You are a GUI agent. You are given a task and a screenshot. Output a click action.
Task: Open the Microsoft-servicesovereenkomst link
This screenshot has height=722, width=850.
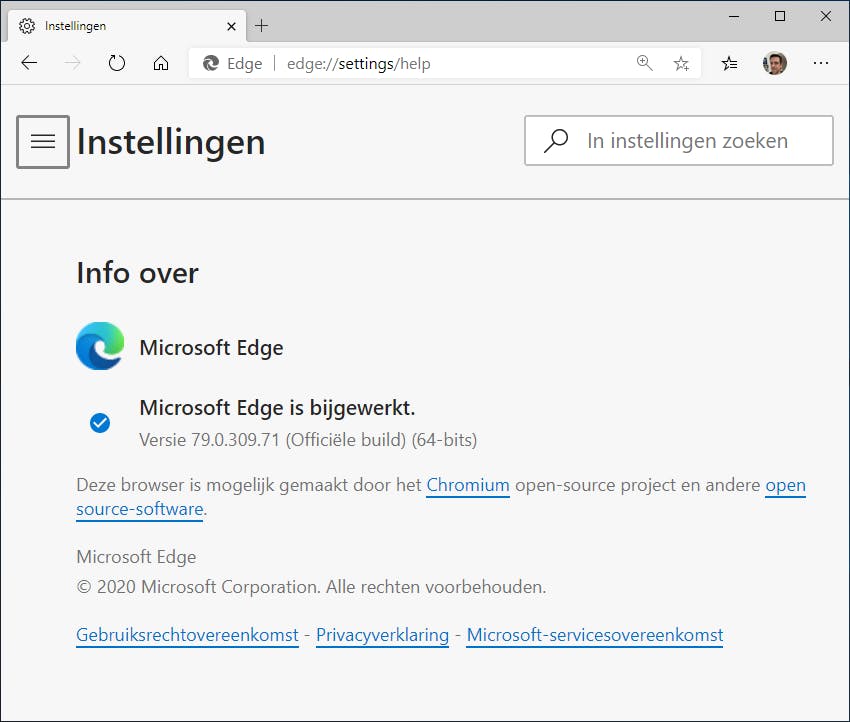[594, 635]
